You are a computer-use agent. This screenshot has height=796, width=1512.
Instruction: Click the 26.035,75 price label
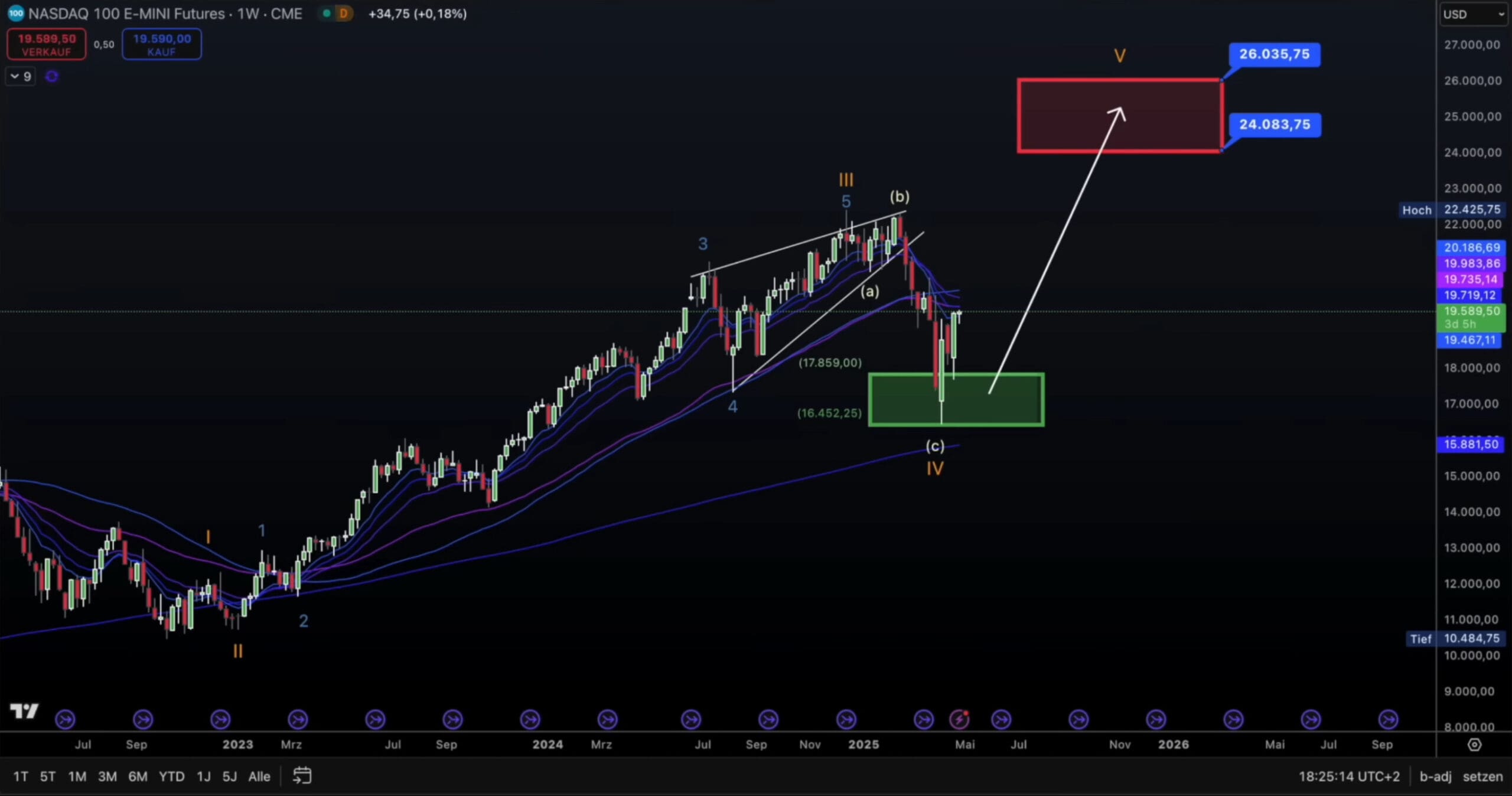pos(1274,54)
